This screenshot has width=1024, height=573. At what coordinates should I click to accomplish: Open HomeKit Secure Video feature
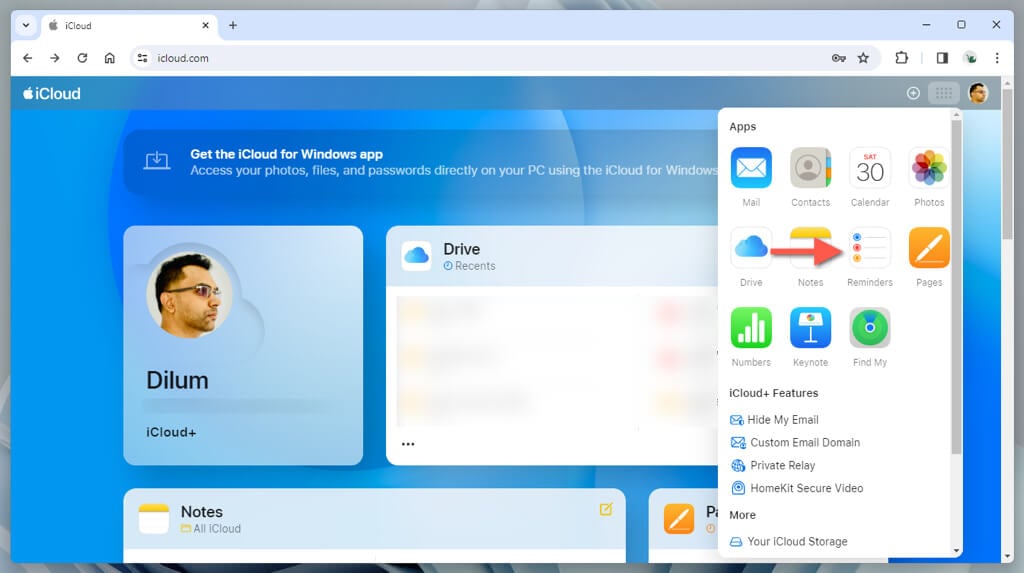pos(797,488)
